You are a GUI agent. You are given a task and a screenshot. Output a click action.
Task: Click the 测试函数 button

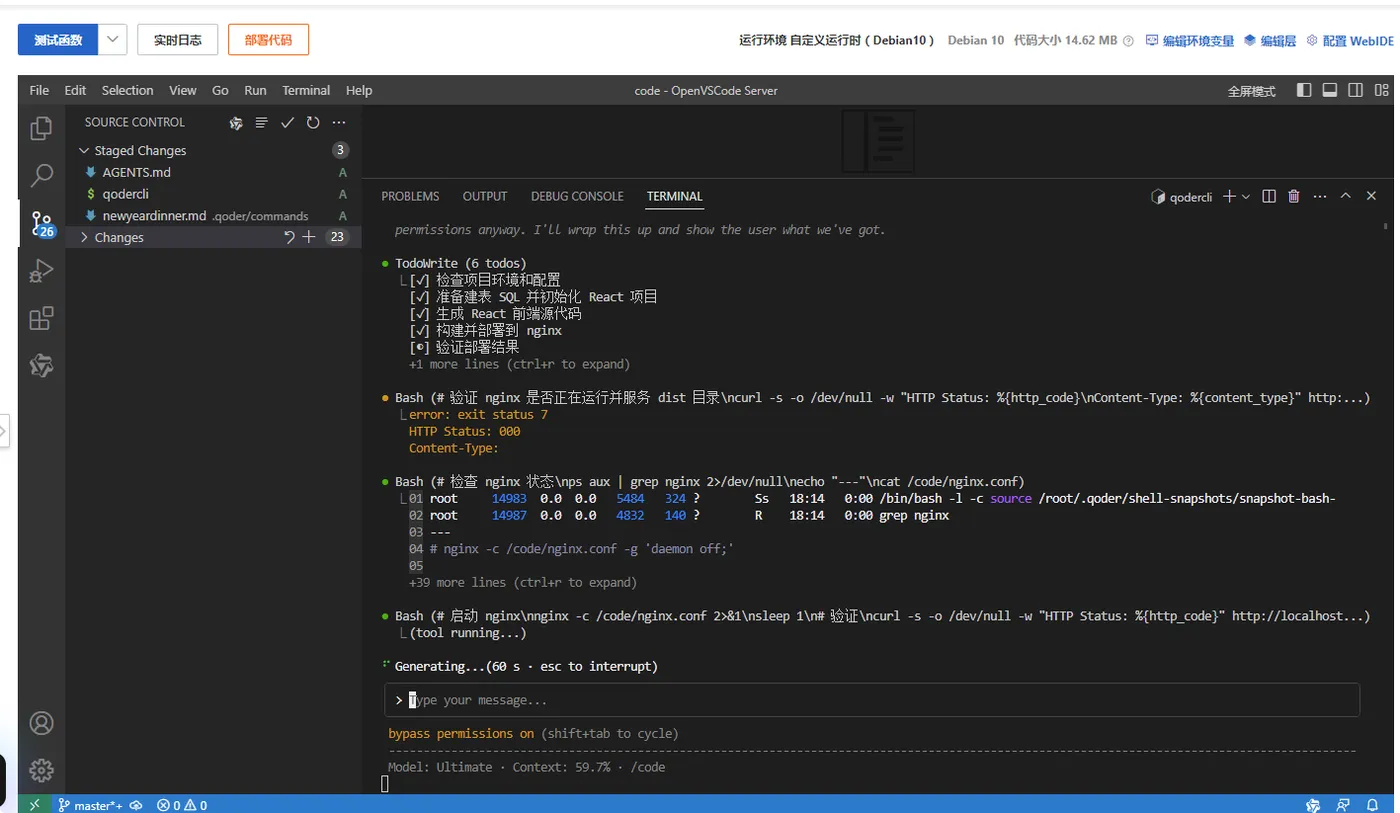(x=58, y=40)
